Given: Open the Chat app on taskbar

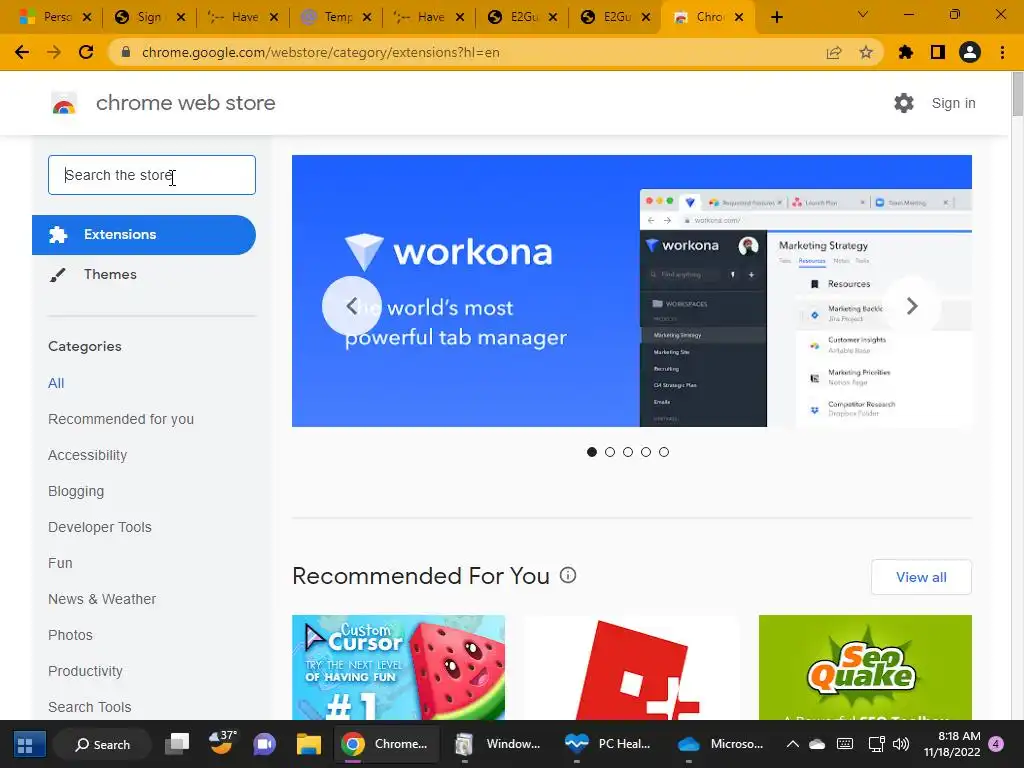Looking at the screenshot, I should 264,744.
